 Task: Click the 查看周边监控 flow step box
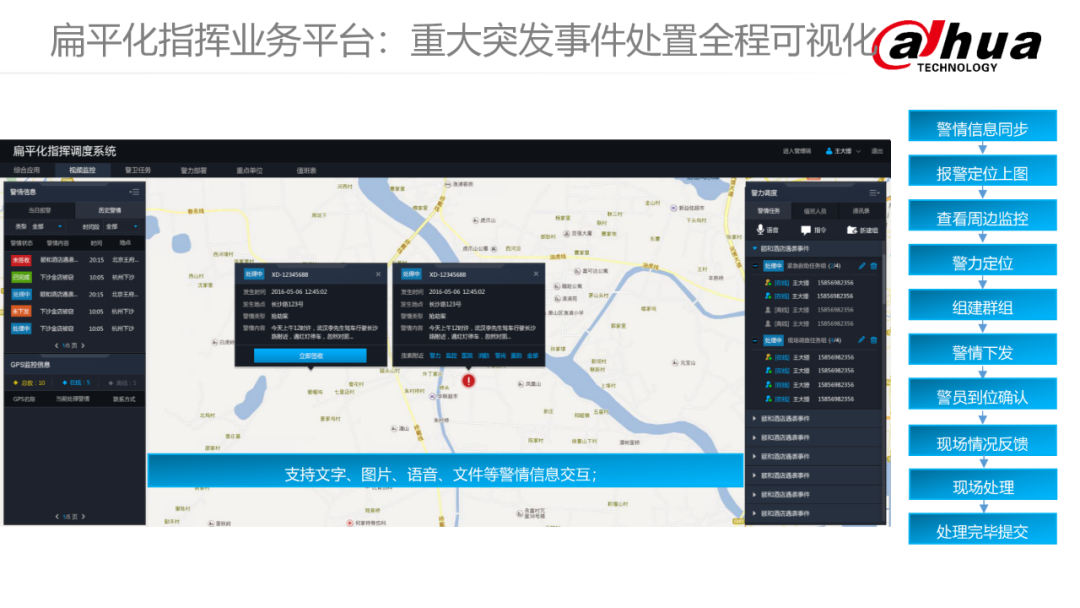pyautogui.click(x=982, y=216)
